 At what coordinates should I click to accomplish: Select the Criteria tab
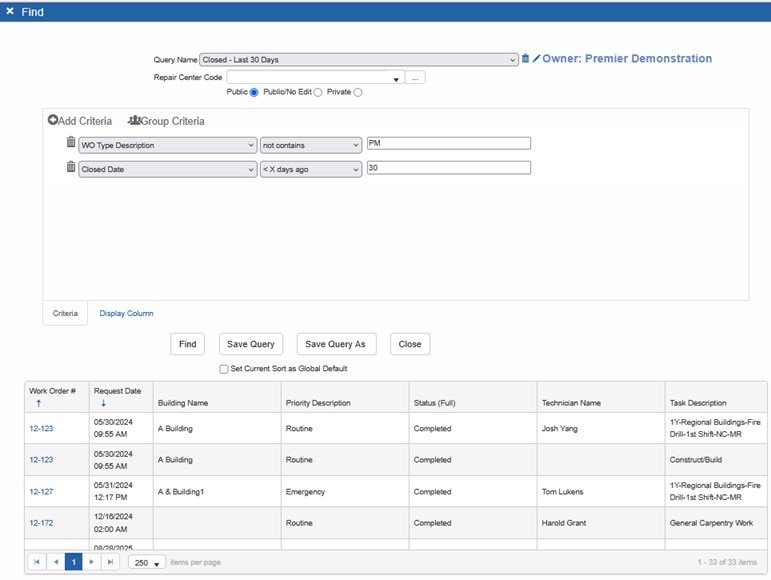coord(65,313)
